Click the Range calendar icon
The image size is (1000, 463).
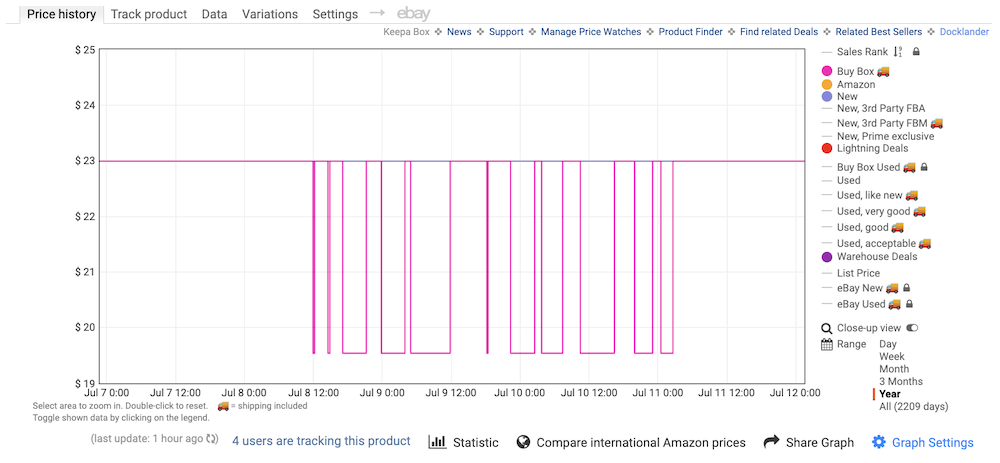point(827,344)
